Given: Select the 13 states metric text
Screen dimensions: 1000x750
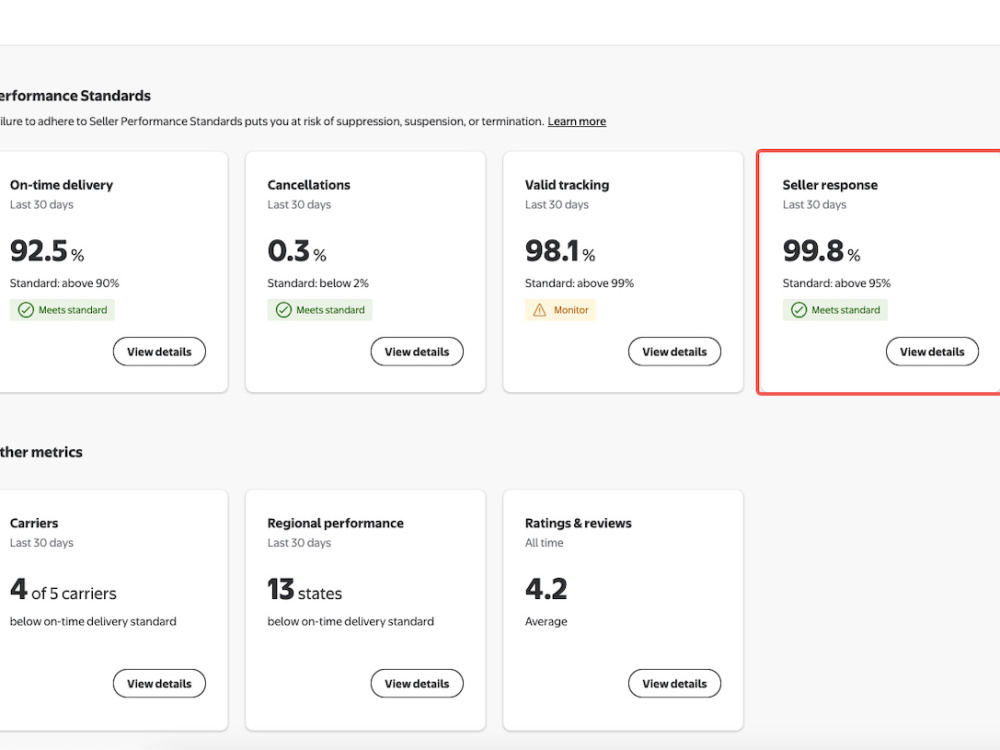Looking at the screenshot, I should click(304, 589).
